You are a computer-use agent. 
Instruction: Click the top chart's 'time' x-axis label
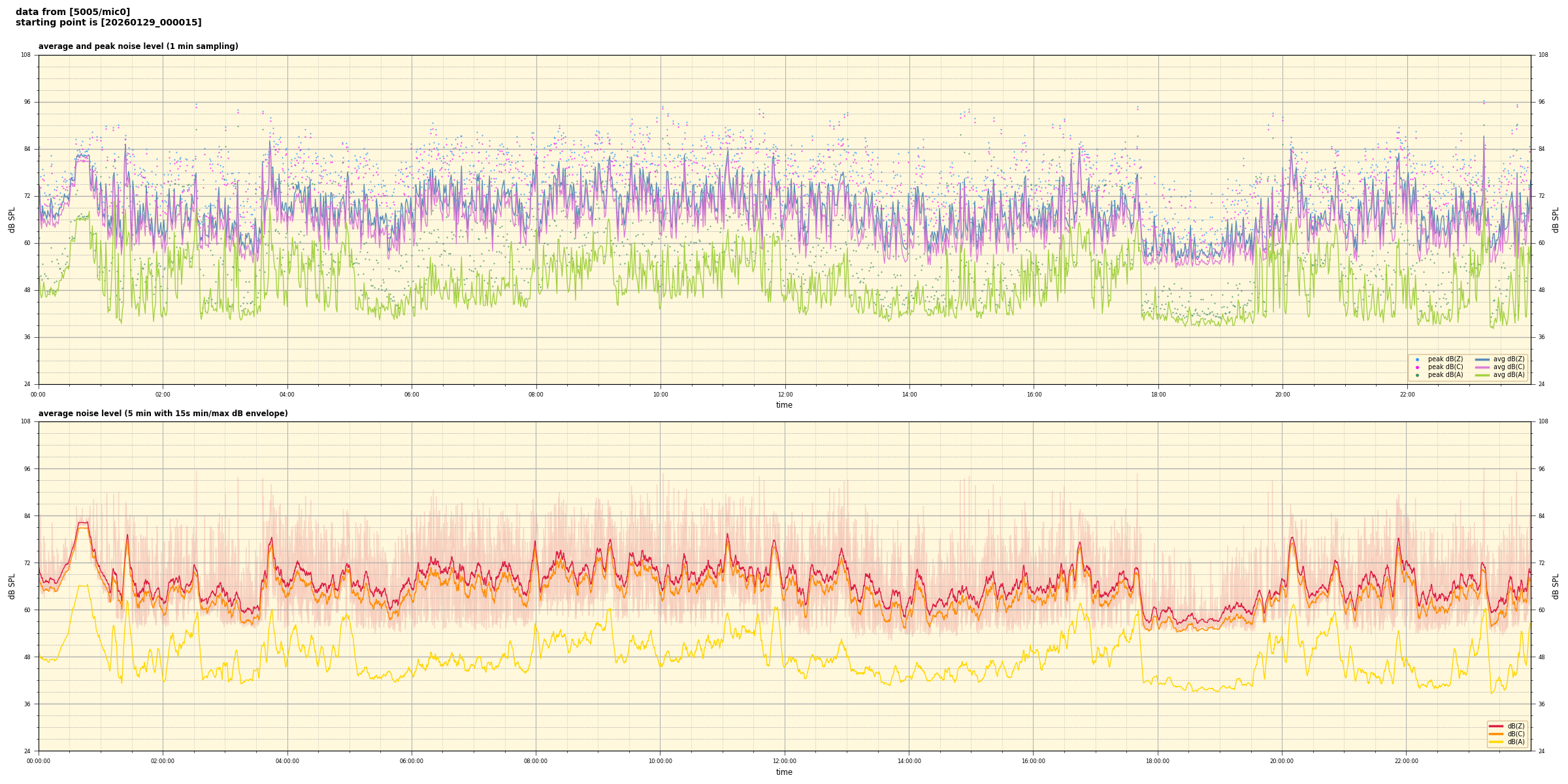coord(784,405)
